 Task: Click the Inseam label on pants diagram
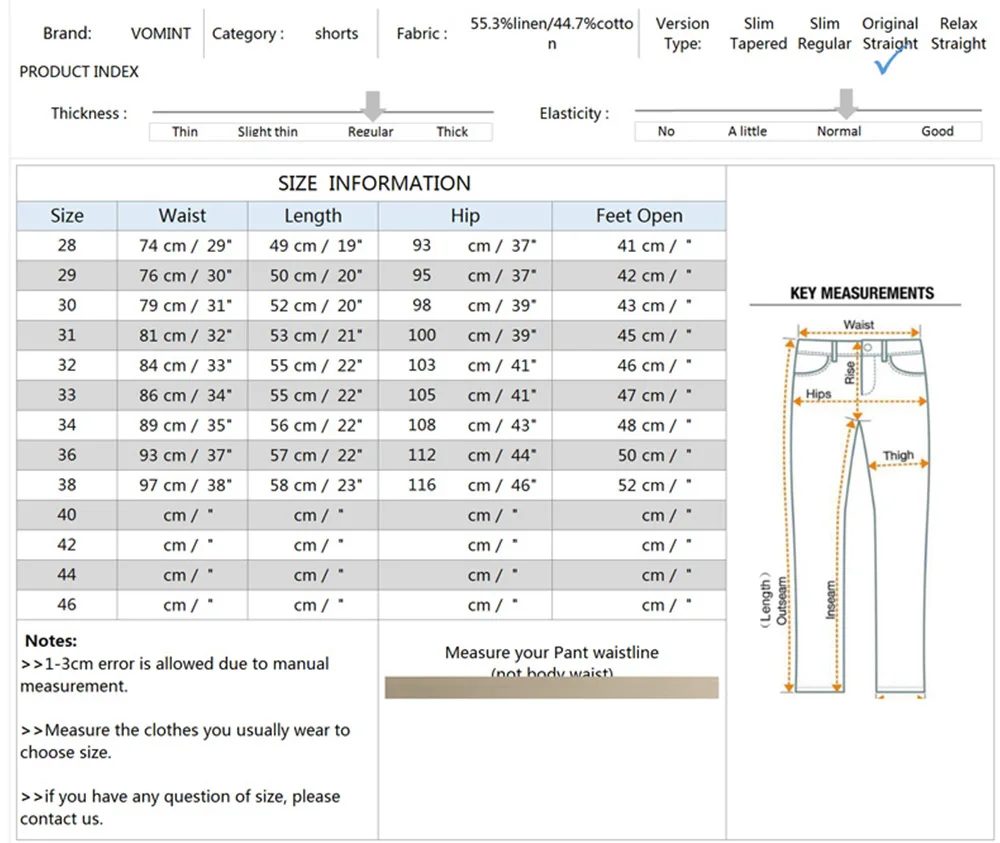830,600
